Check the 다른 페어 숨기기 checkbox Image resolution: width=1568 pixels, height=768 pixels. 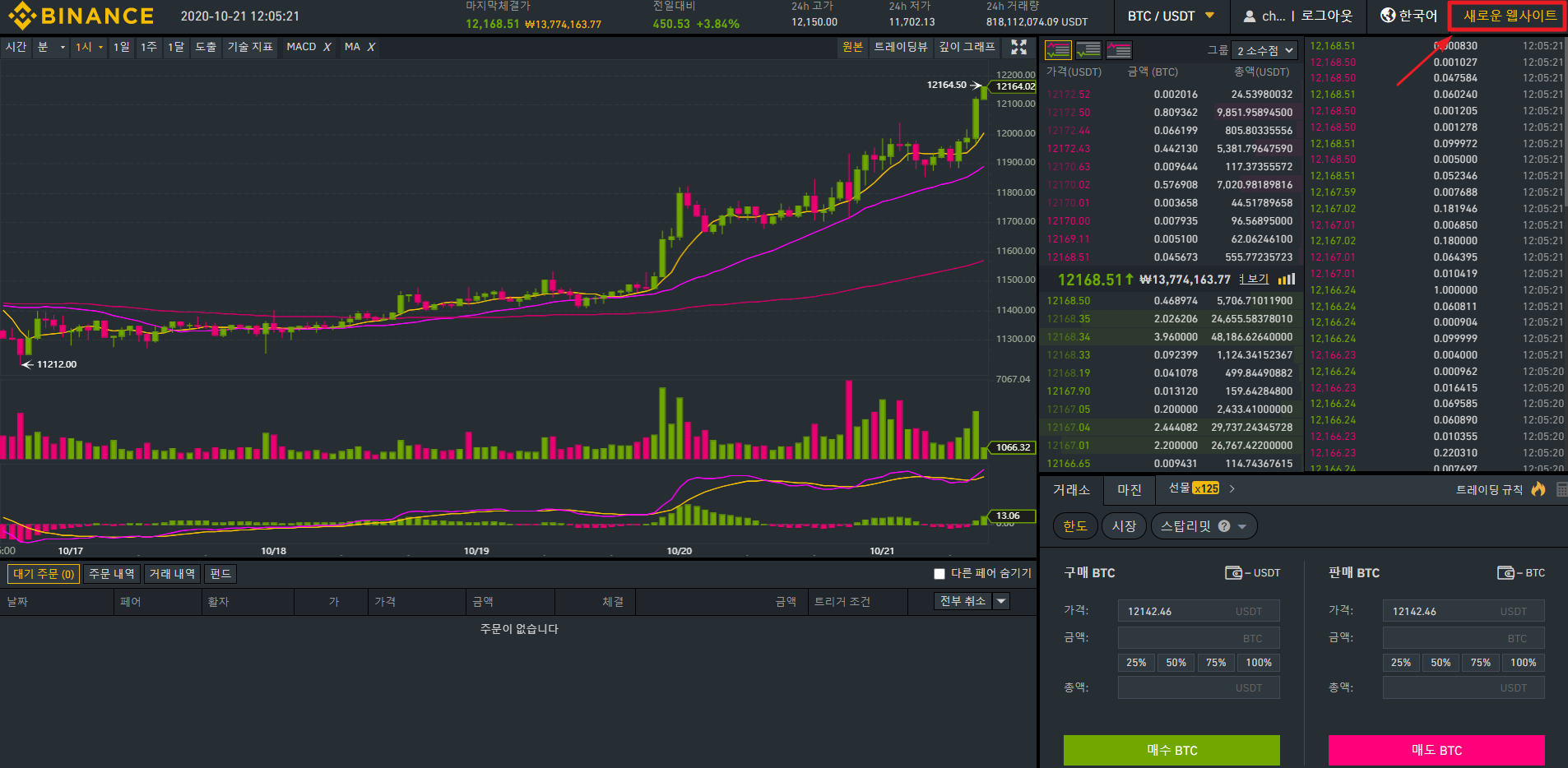(x=939, y=574)
